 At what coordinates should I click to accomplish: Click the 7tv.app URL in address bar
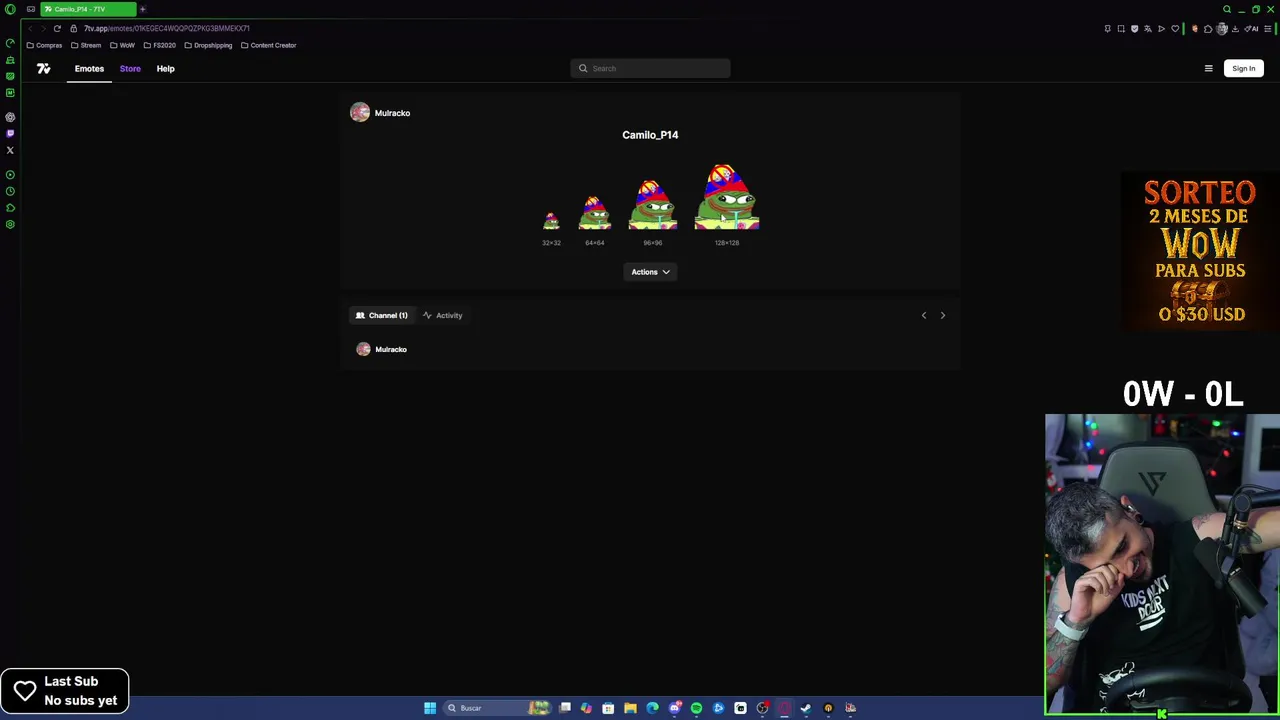(x=166, y=28)
